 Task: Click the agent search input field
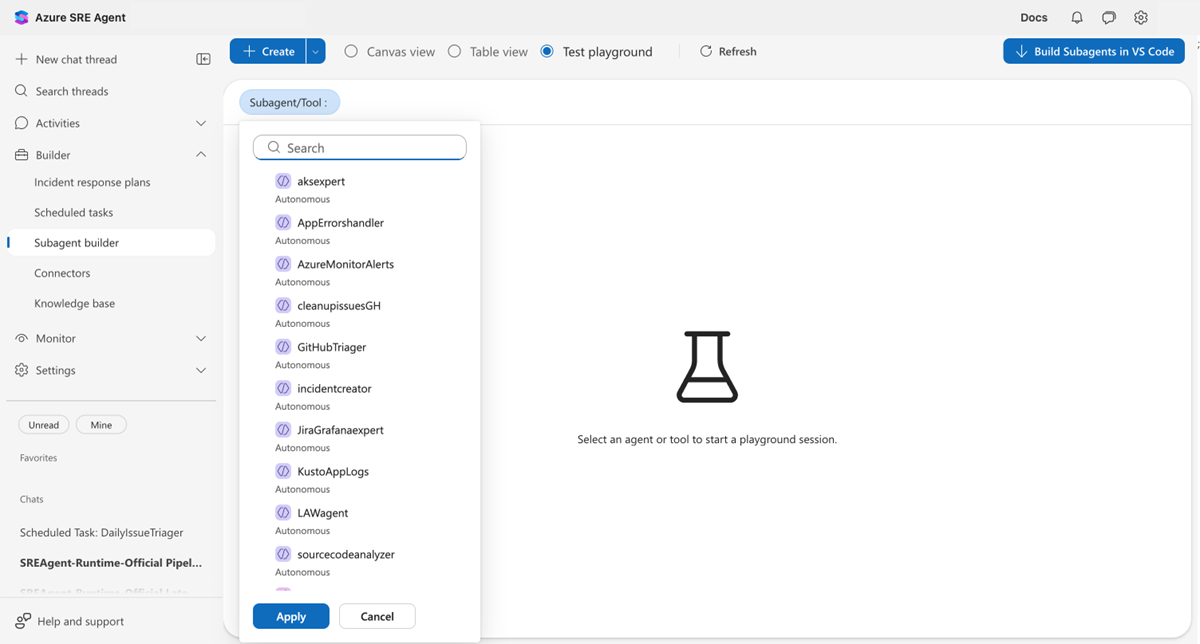point(360,147)
